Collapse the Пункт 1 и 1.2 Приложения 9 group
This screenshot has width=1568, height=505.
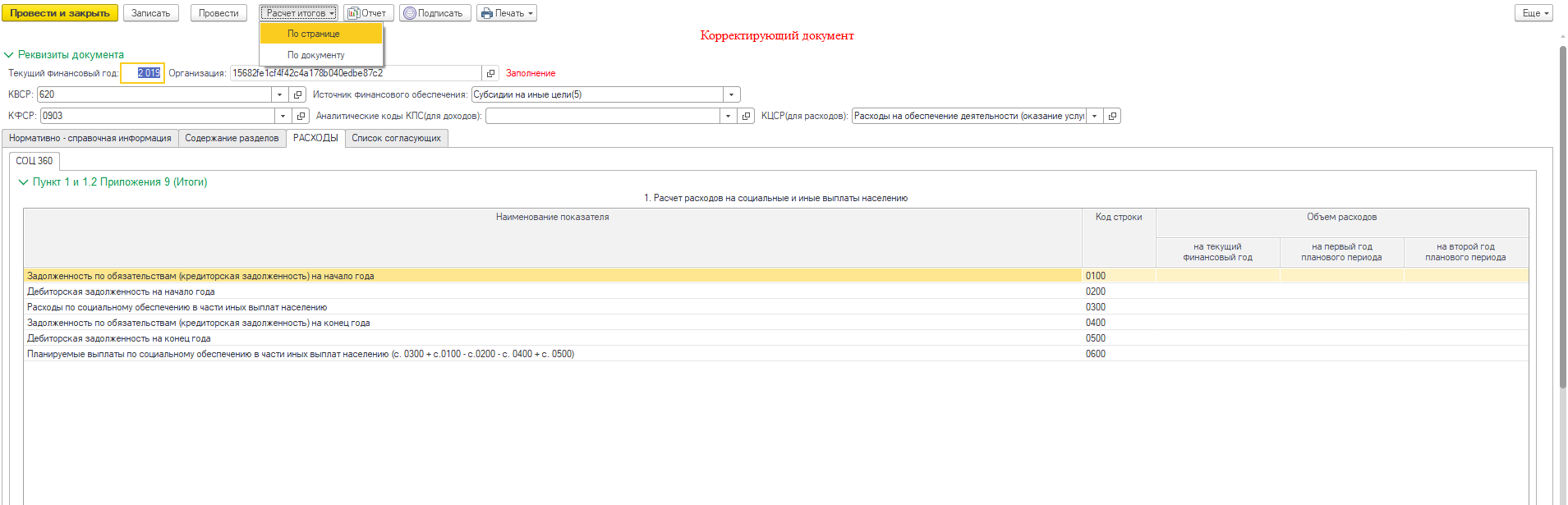pyautogui.click(x=23, y=182)
